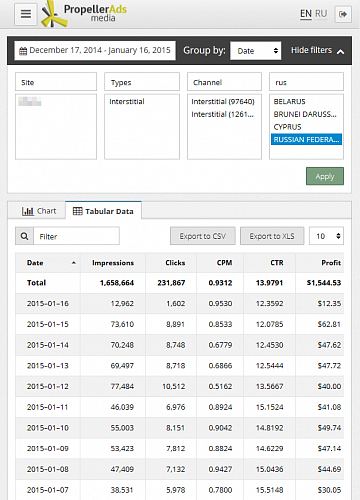Click the calendar icon in date range
Screen dimensions: 360x500
coord(23,51)
